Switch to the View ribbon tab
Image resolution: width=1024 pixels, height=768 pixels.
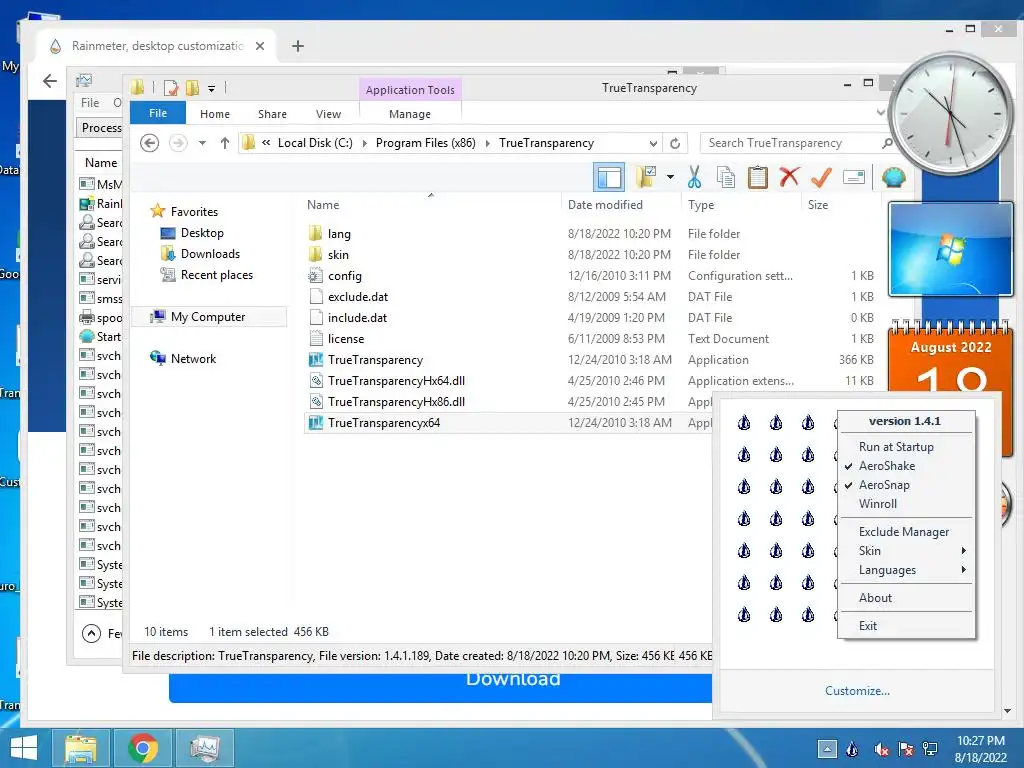(328, 114)
